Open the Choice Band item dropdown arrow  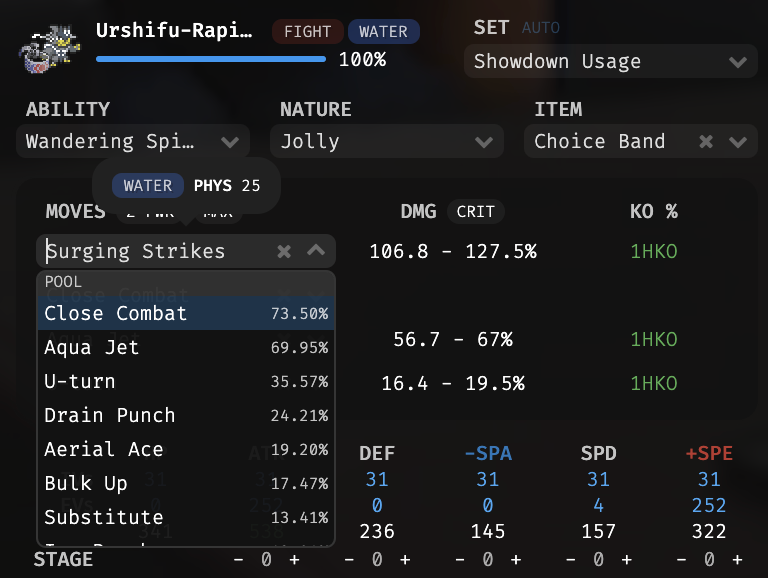click(738, 142)
